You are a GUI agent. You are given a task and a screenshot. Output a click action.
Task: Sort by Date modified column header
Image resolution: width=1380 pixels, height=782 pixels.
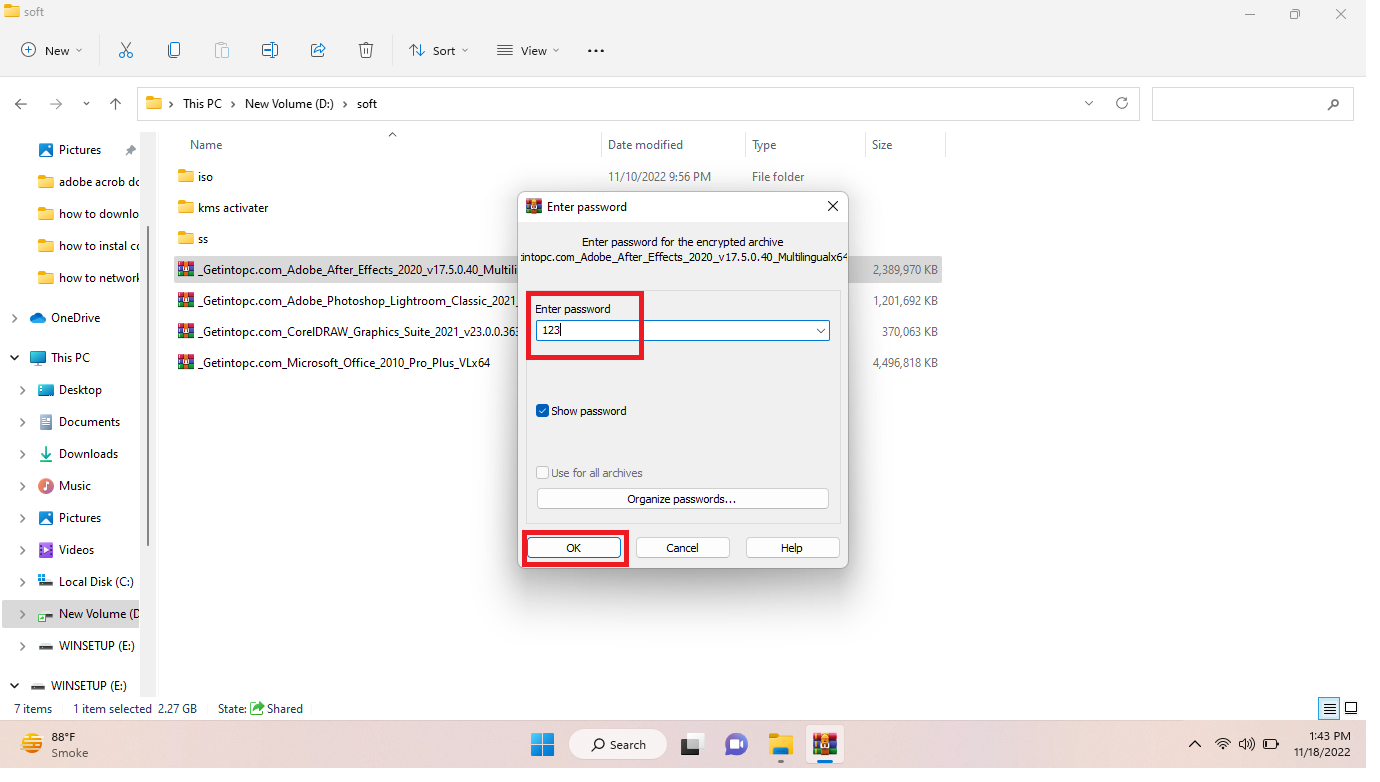[645, 145]
